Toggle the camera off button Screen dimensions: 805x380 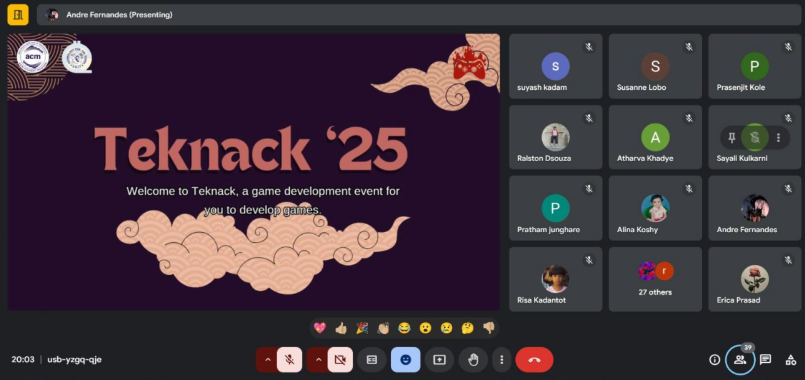tap(340, 359)
